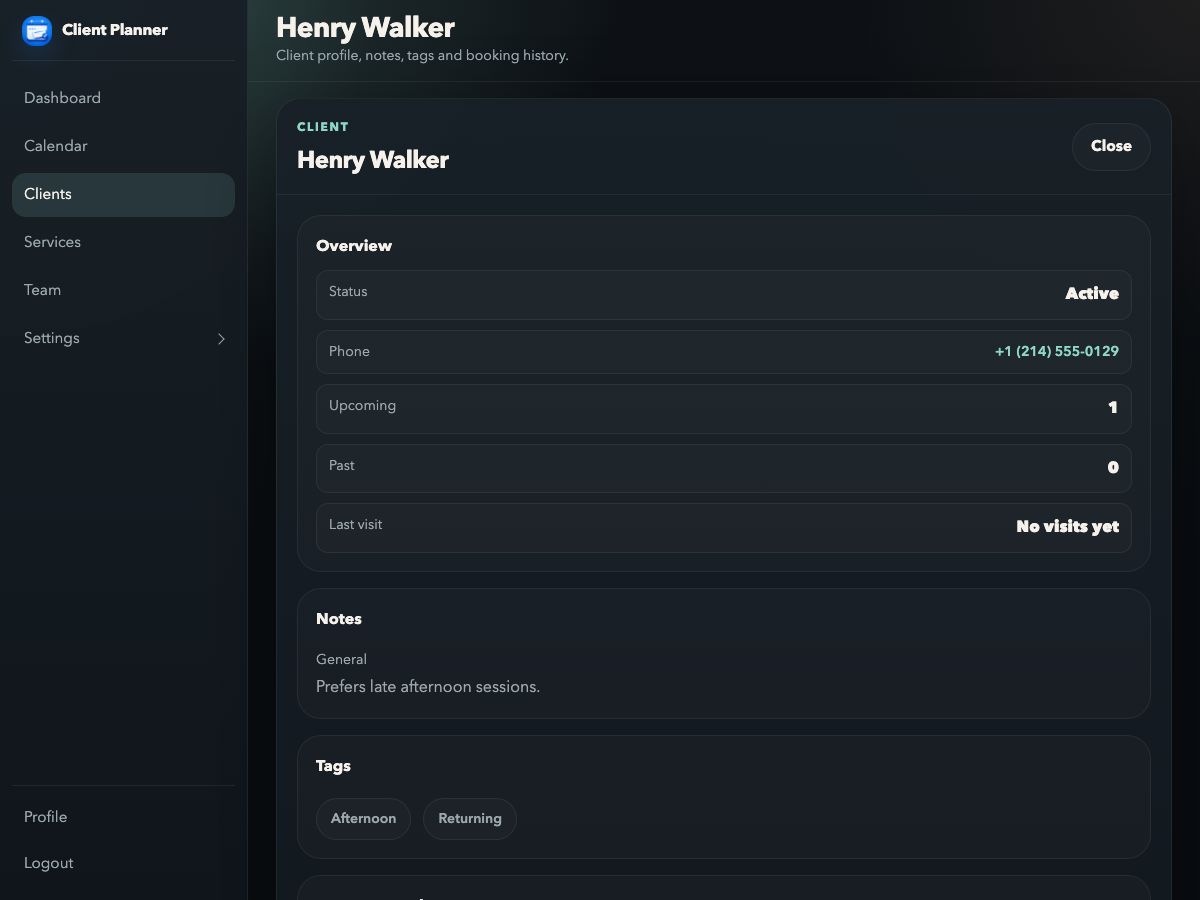Click the Status row label
Image resolution: width=1200 pixels, height=900 pixels.
[348, 292]
